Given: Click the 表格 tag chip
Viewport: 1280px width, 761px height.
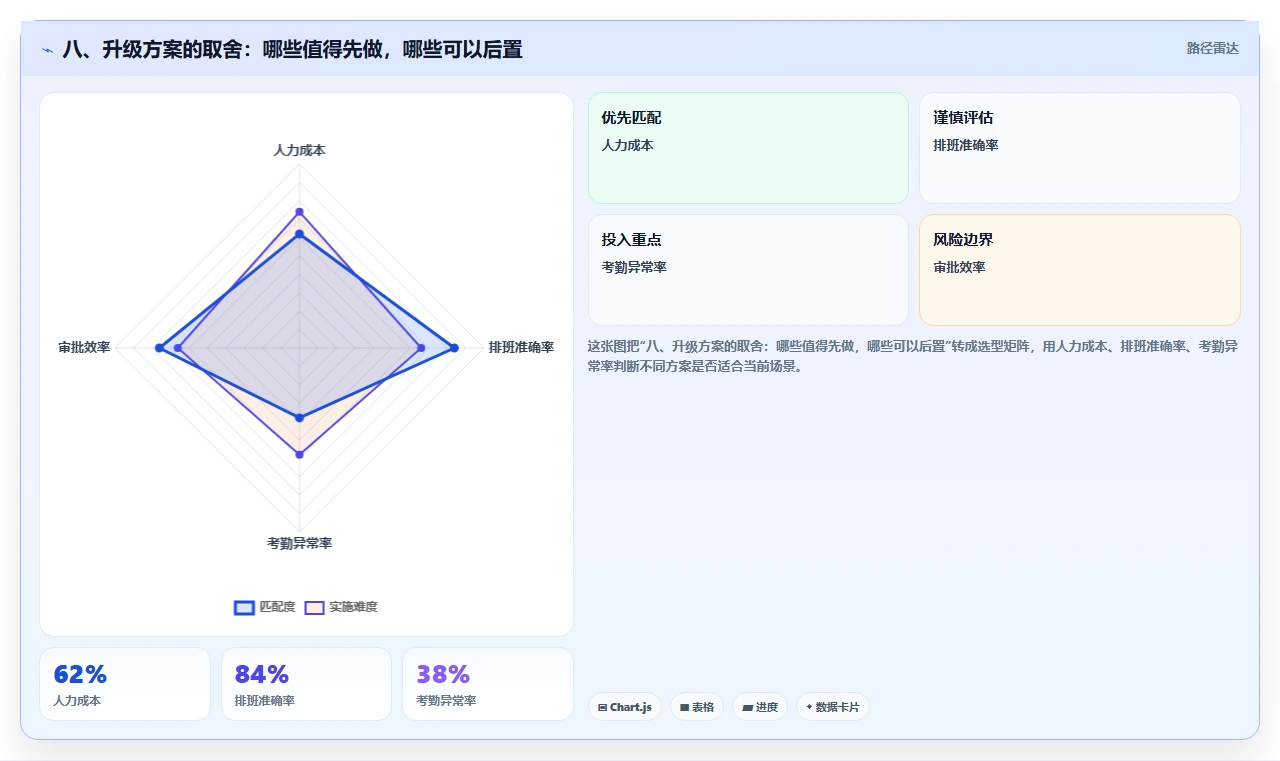Looking at the screenshot, I should (697, 707).
